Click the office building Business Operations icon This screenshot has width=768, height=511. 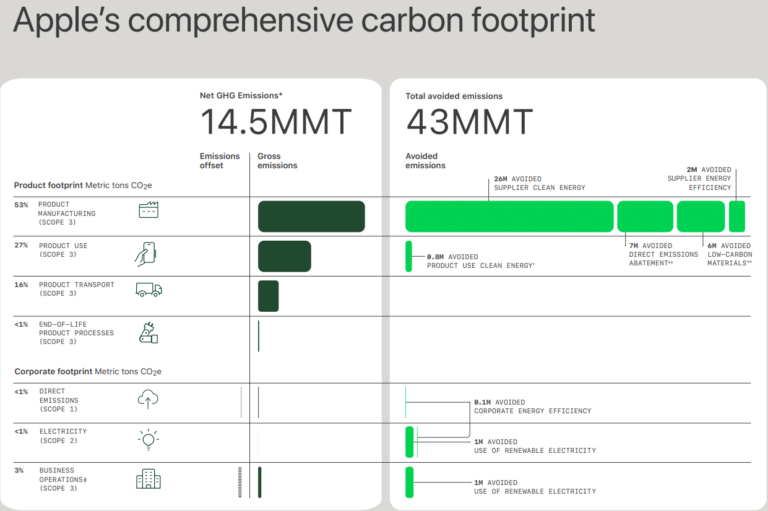pos(148,479)
